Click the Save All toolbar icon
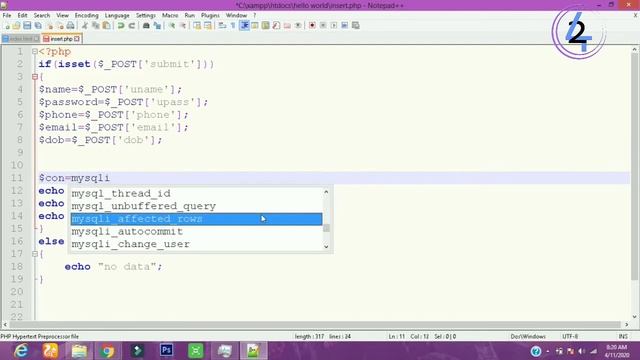This screenshot has width=640, height=360. point(38,26)
